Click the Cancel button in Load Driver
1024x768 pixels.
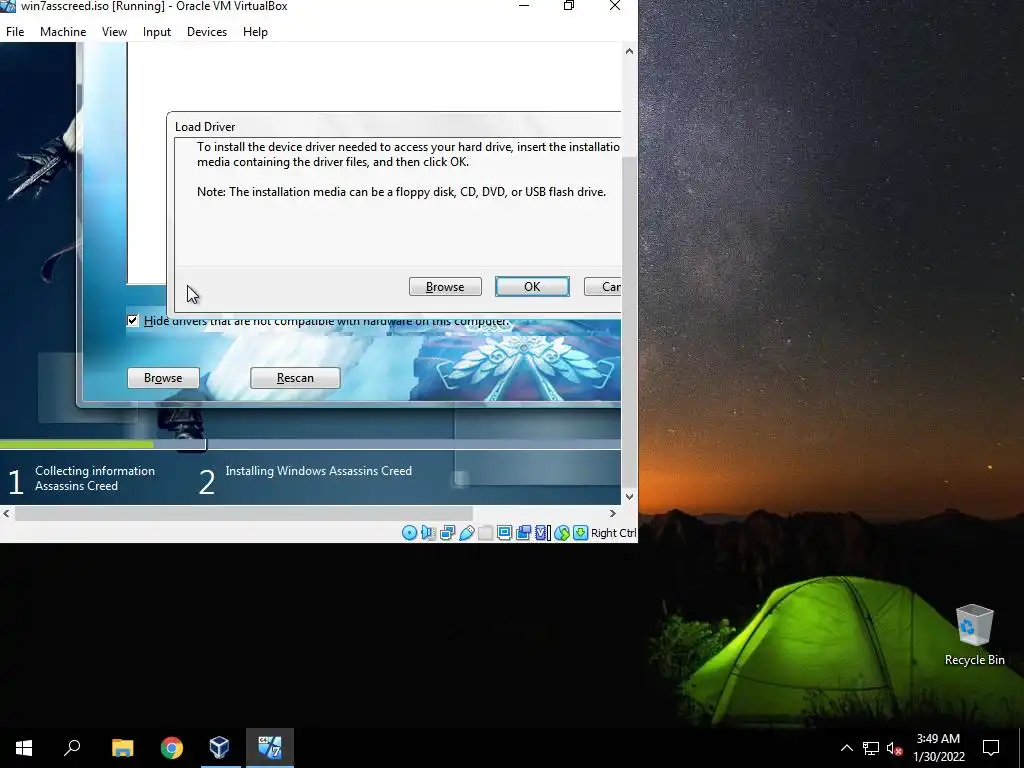[603, 287]
